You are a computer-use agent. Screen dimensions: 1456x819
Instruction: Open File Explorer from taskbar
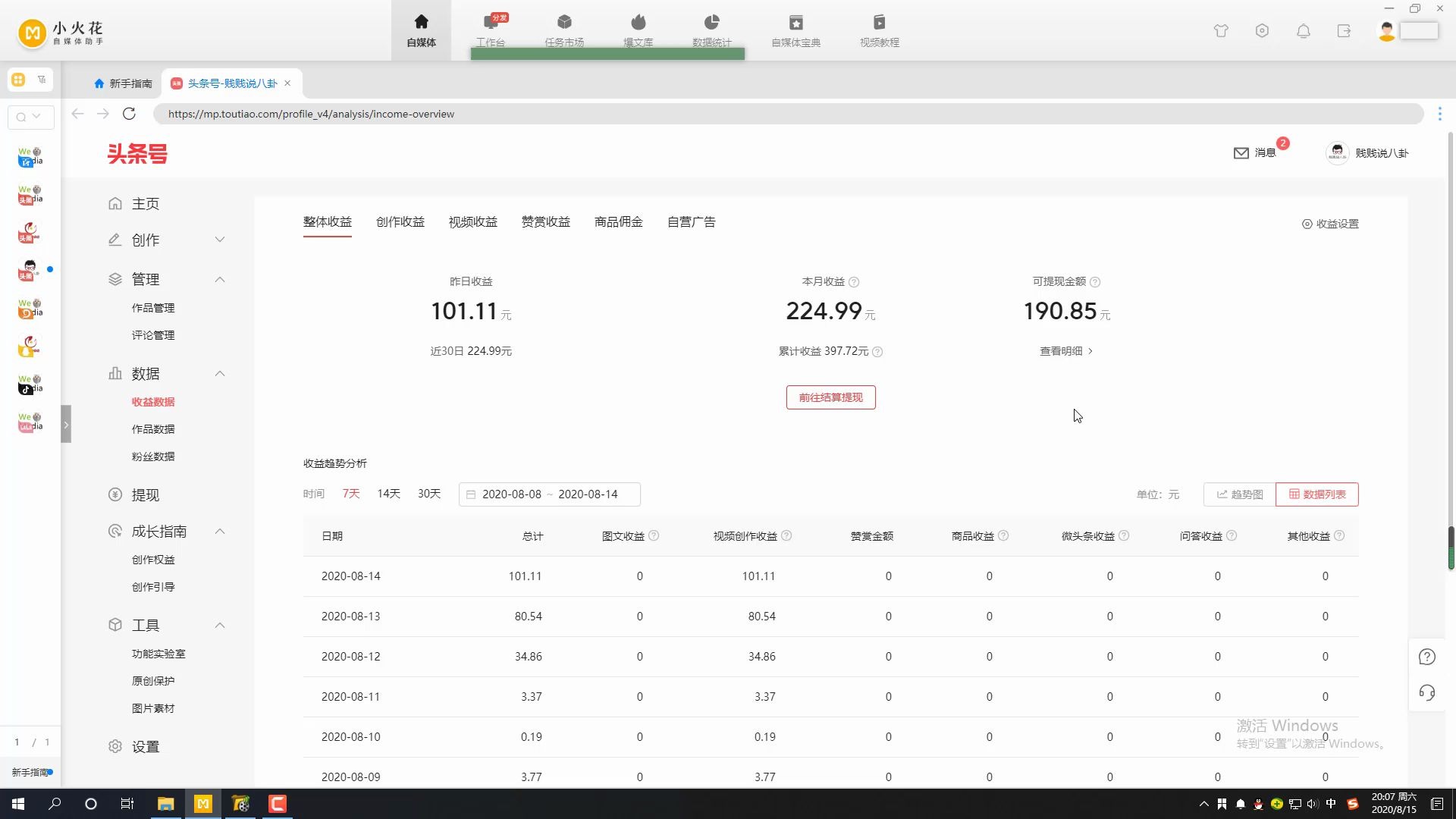point(166,804)
